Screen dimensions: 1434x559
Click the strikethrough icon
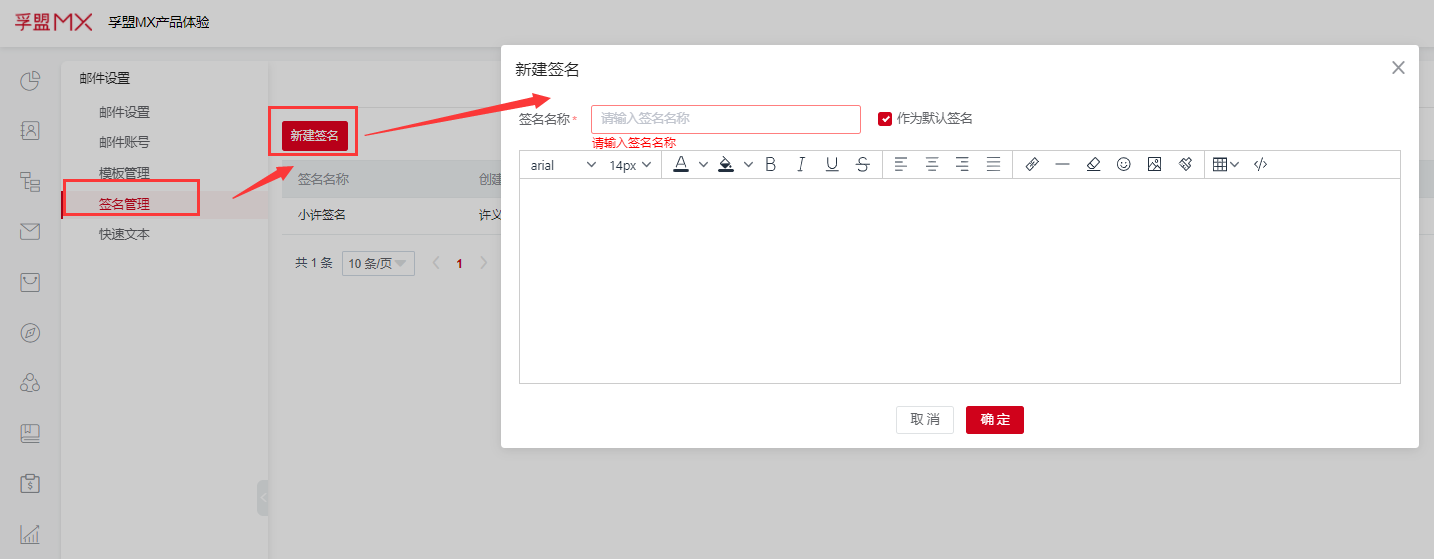point(863,165)
